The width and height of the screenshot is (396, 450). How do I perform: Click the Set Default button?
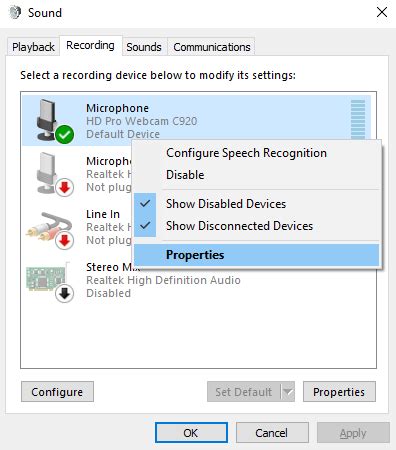click(244, 392)
